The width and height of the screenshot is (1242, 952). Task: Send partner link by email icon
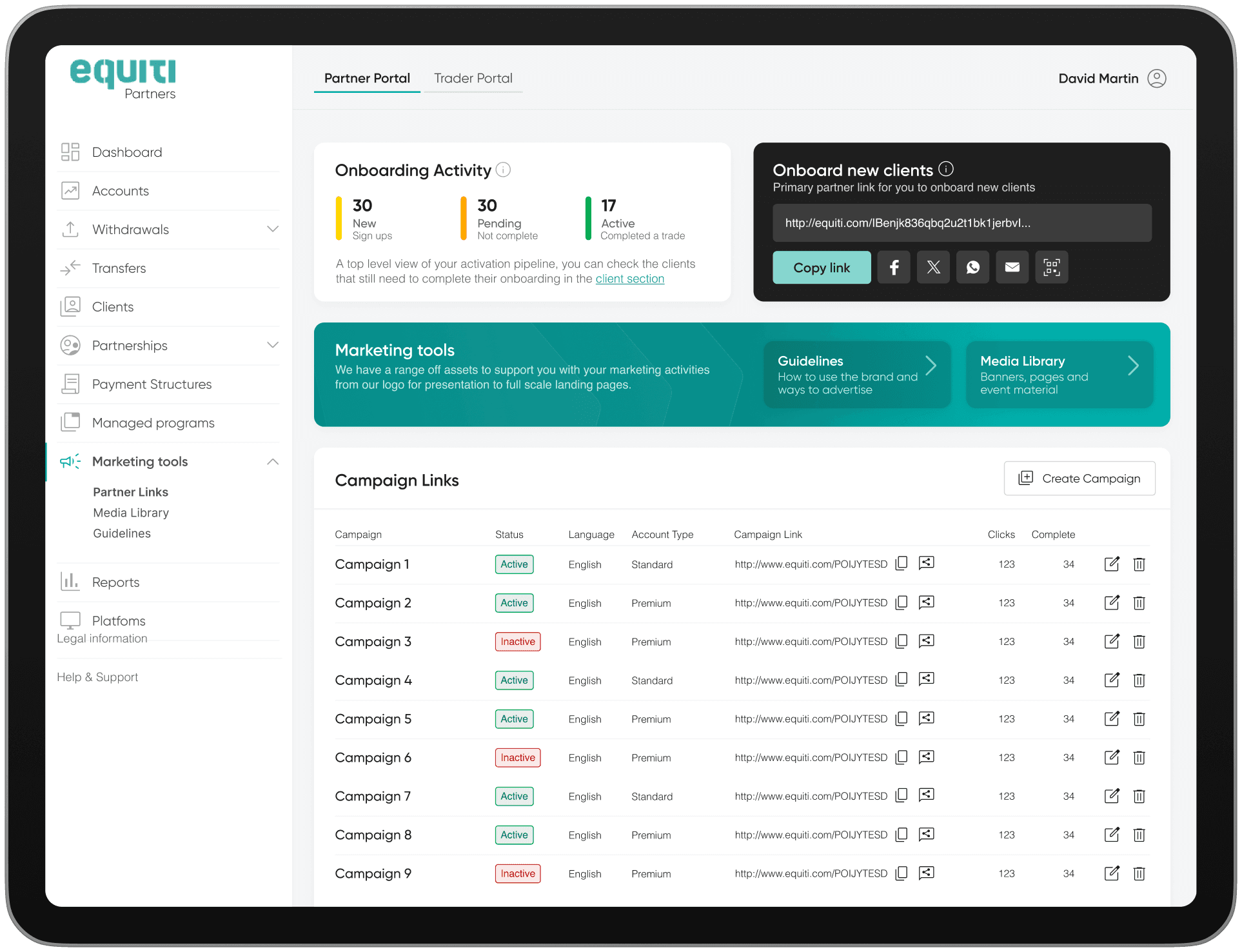tap(1012, 267)
